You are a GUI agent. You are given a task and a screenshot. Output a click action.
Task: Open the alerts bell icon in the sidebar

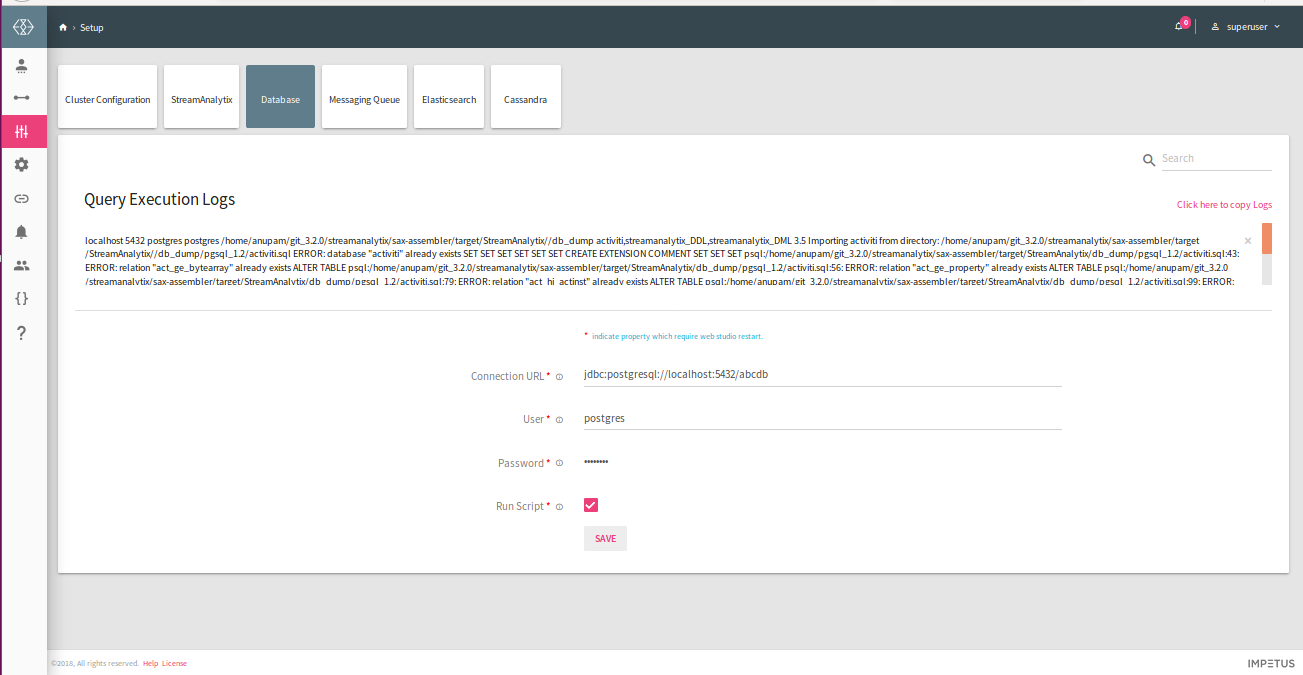pyautogui.click(x=22, y=232)
